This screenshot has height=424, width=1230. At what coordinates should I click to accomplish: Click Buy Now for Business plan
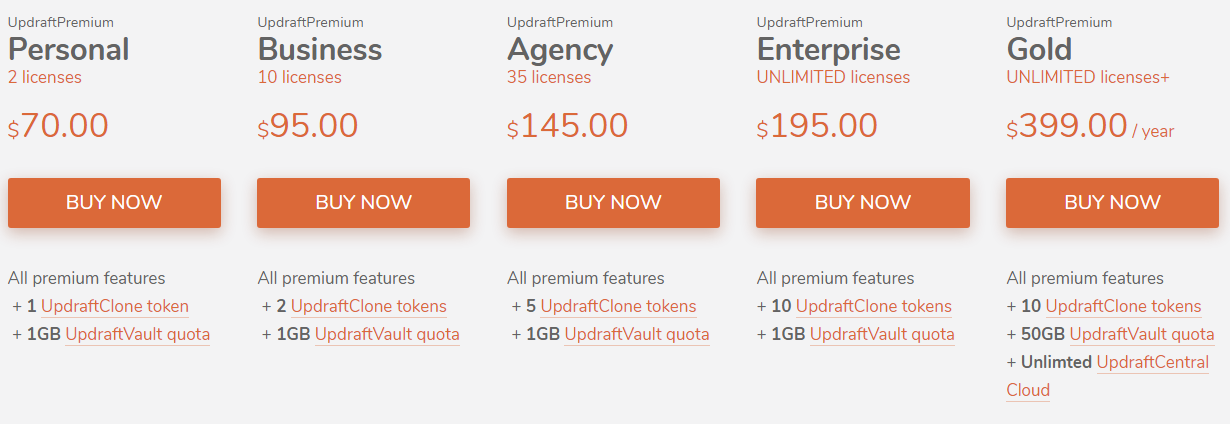[363, 203]
